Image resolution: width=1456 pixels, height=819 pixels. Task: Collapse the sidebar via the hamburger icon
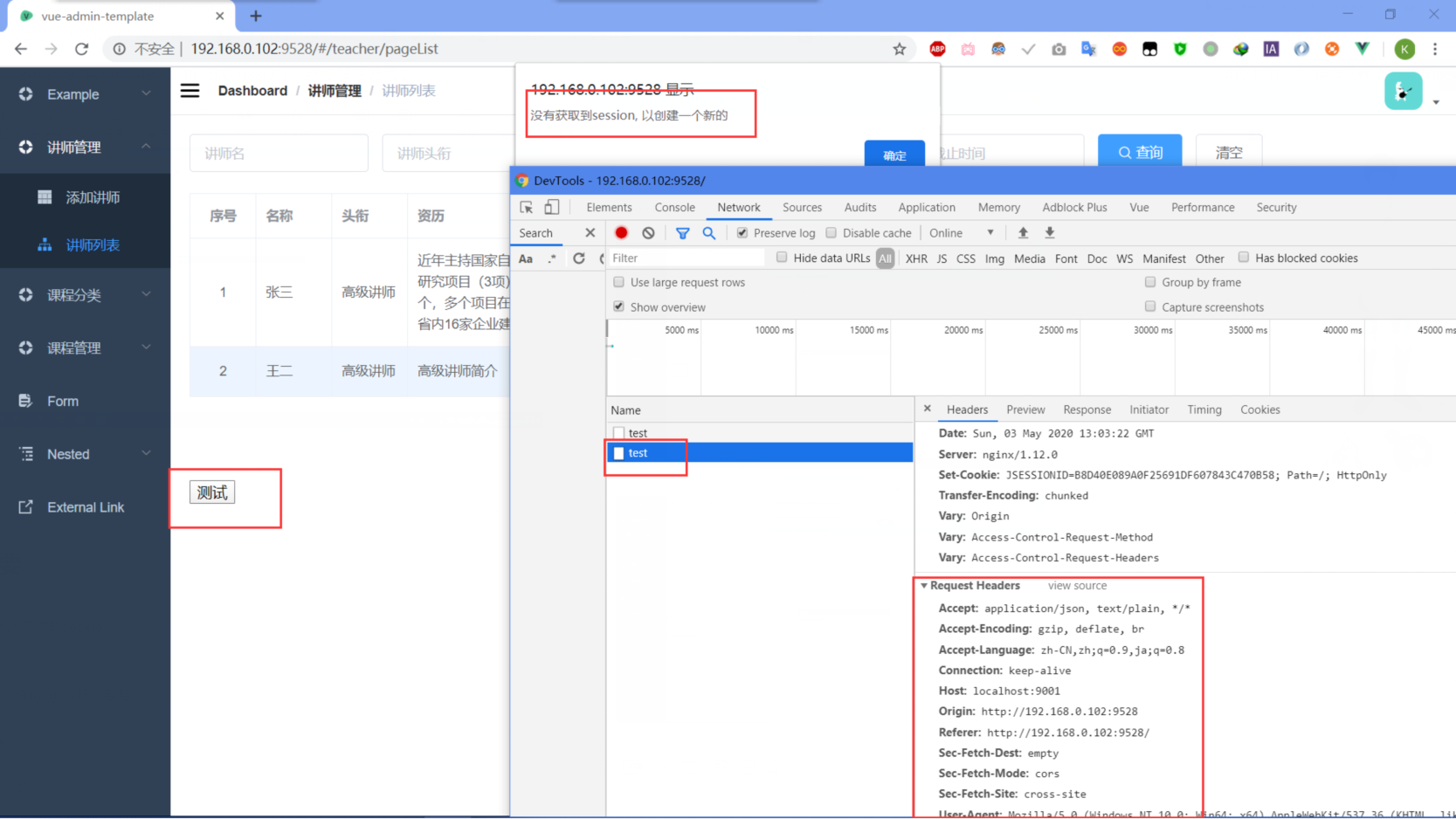tap(190, 90)
